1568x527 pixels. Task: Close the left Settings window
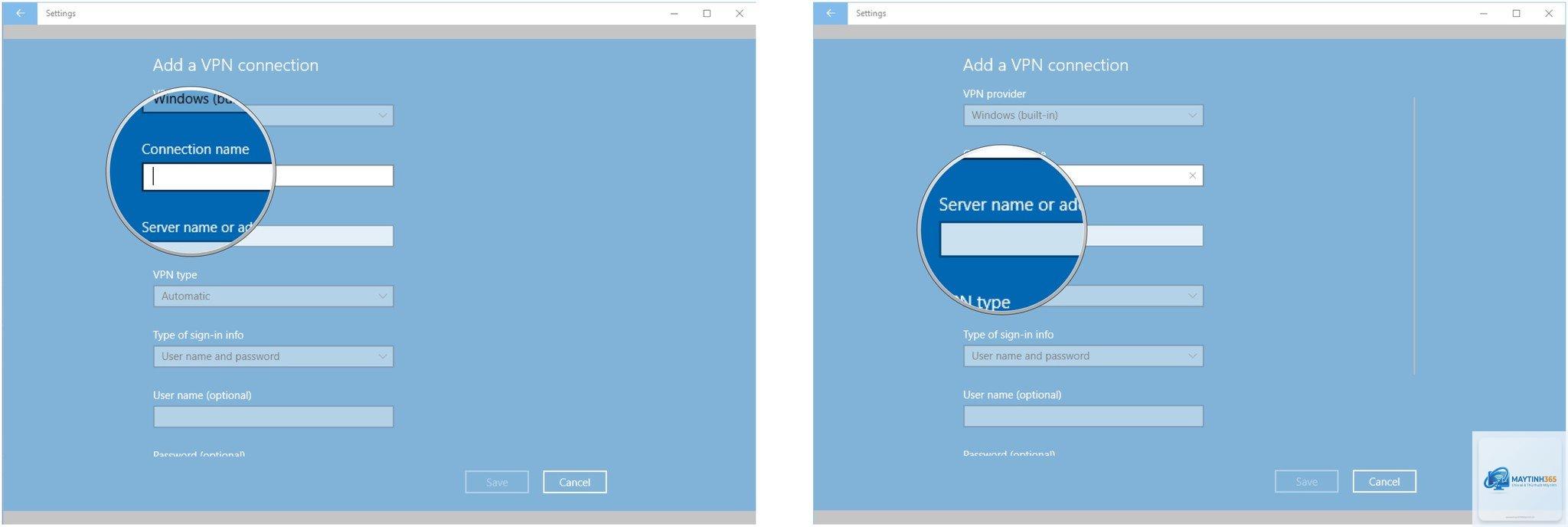(740, 13)
